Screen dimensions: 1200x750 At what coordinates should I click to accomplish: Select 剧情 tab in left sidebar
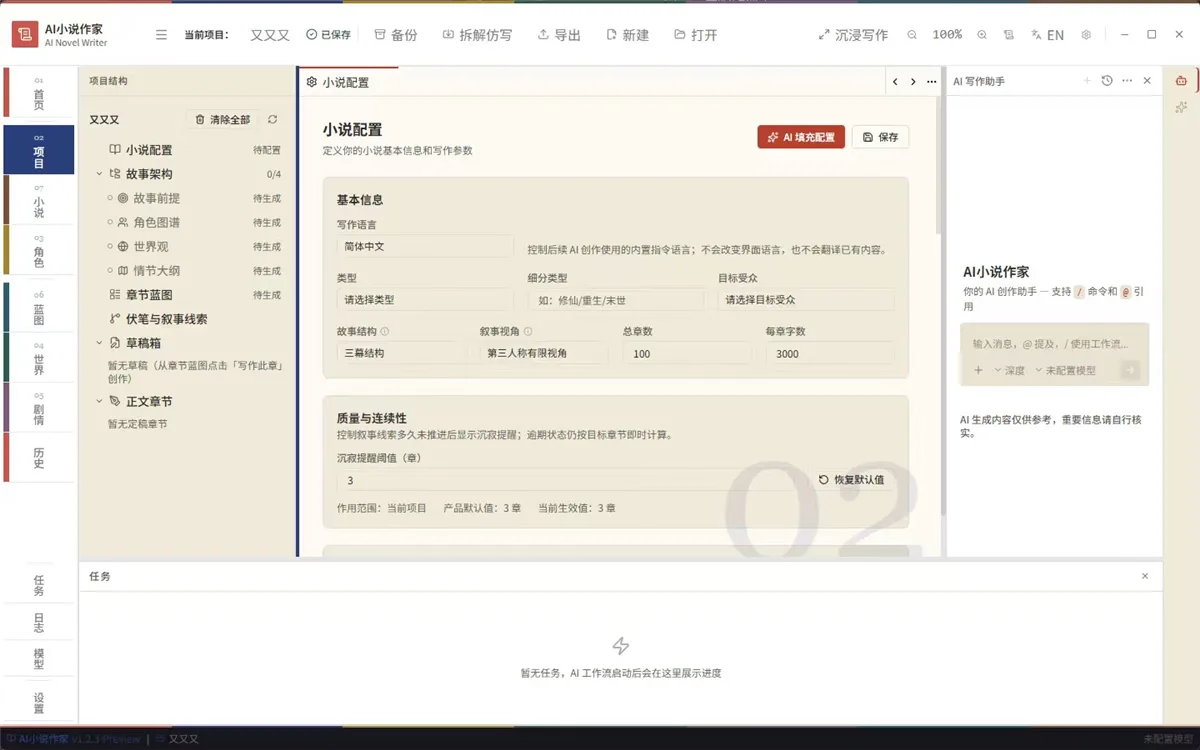pos(39,407)
